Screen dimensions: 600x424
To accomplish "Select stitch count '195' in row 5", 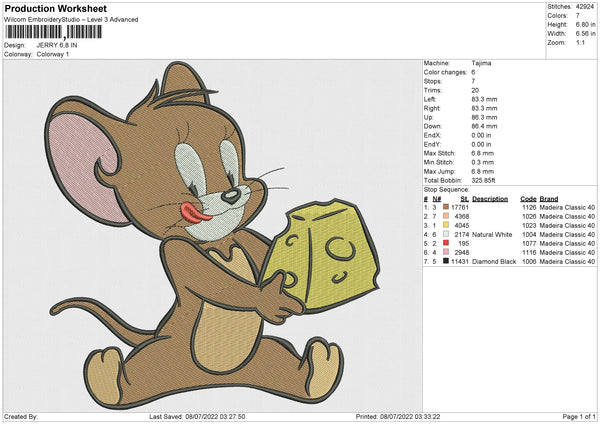I will [x=463, y=243].
